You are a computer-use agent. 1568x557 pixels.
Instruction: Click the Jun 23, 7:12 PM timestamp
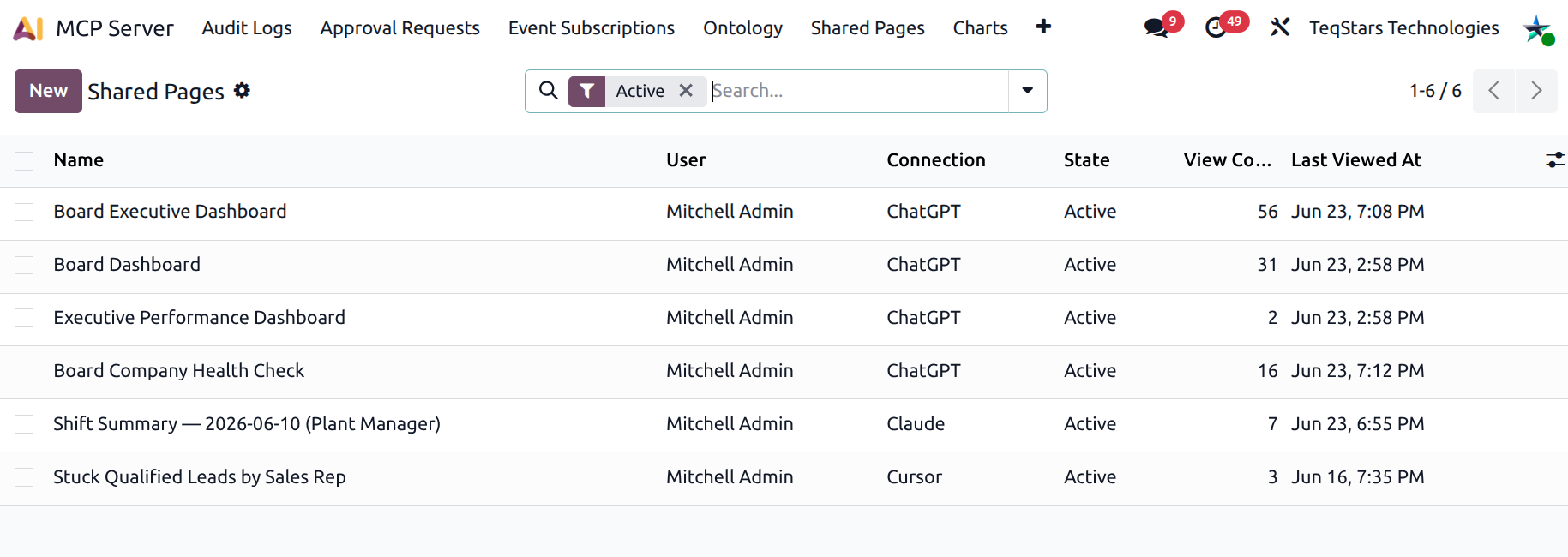click(1358, 371)
